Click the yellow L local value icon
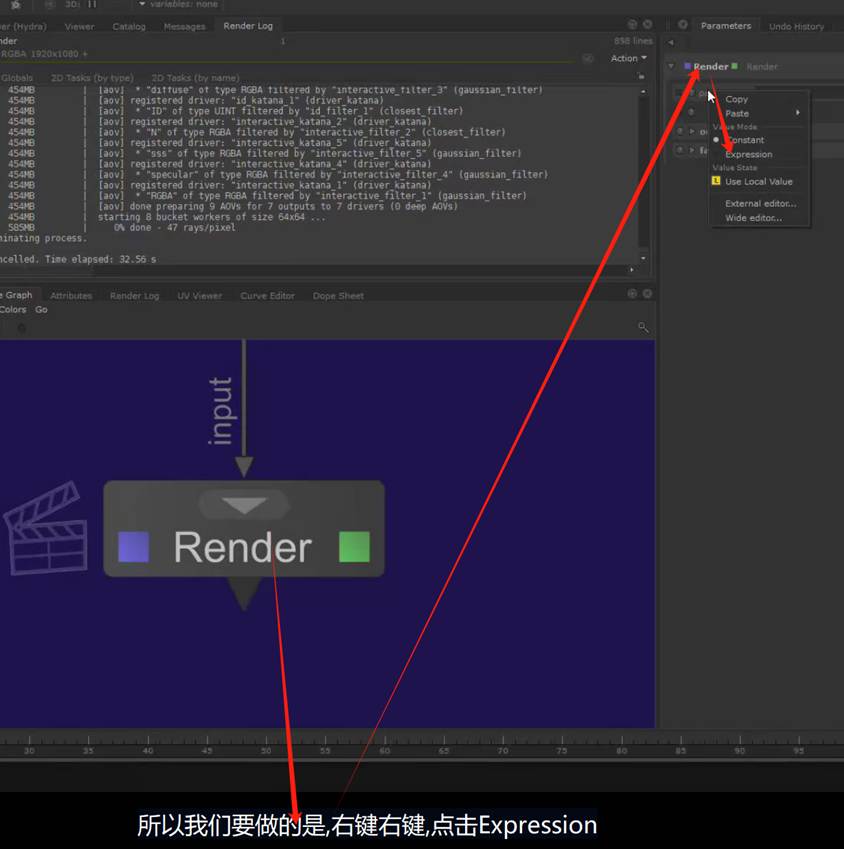 pos(716,182)
